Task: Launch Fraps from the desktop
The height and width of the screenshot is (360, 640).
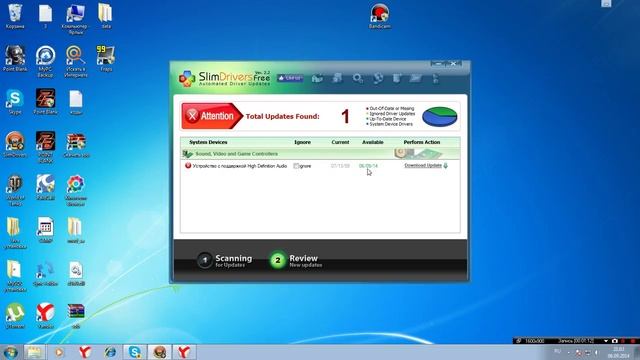Action: point(106,58)
